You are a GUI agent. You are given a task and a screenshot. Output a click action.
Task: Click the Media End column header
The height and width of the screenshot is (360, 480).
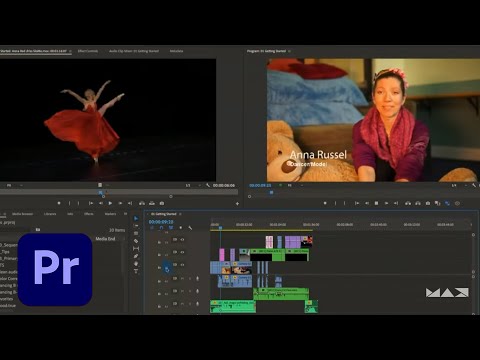tap(105, 239)
